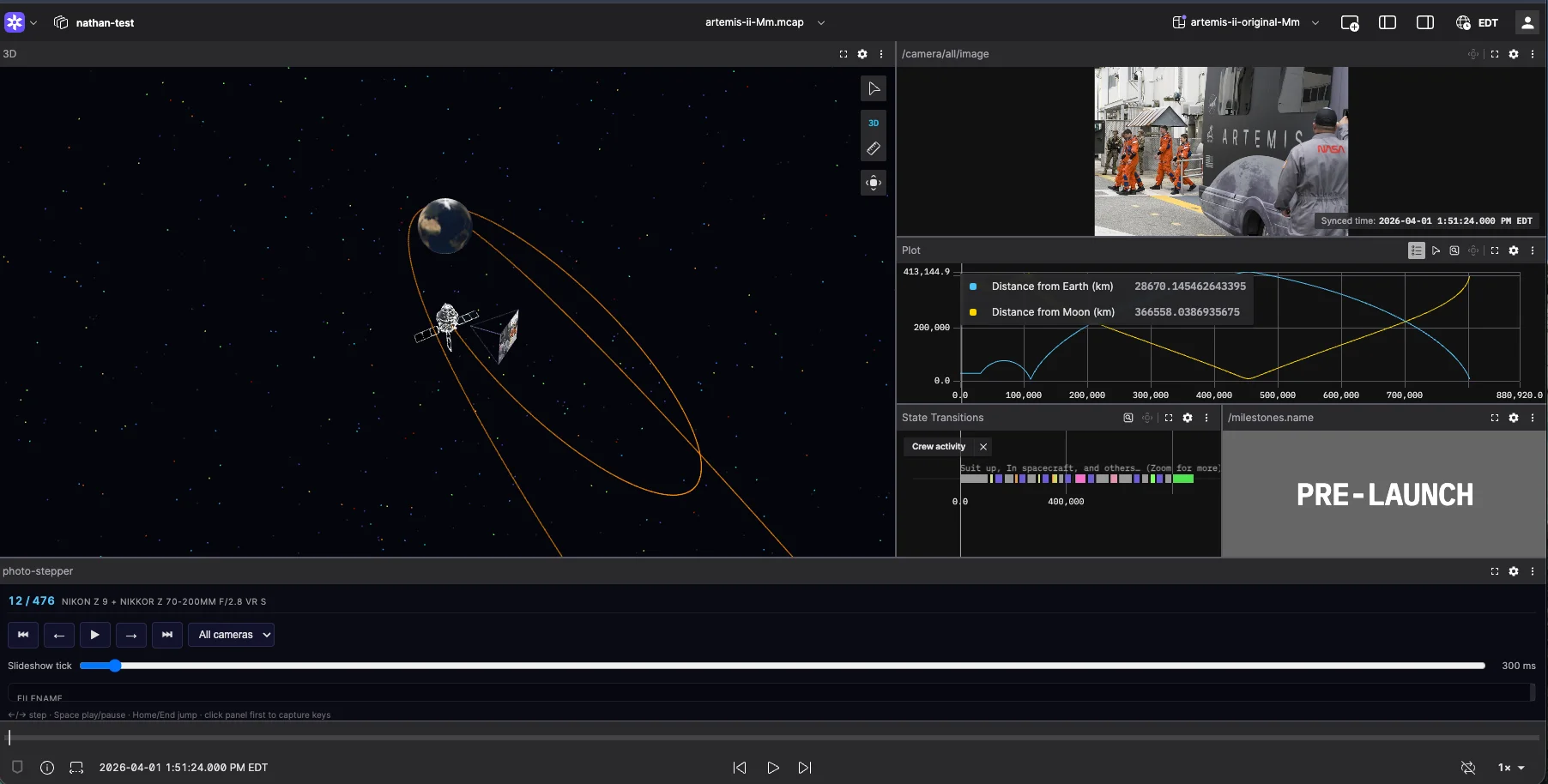Click the re-center camera icon in 3D panel
Screen dimensions: 1548x784
pos(874,183)
